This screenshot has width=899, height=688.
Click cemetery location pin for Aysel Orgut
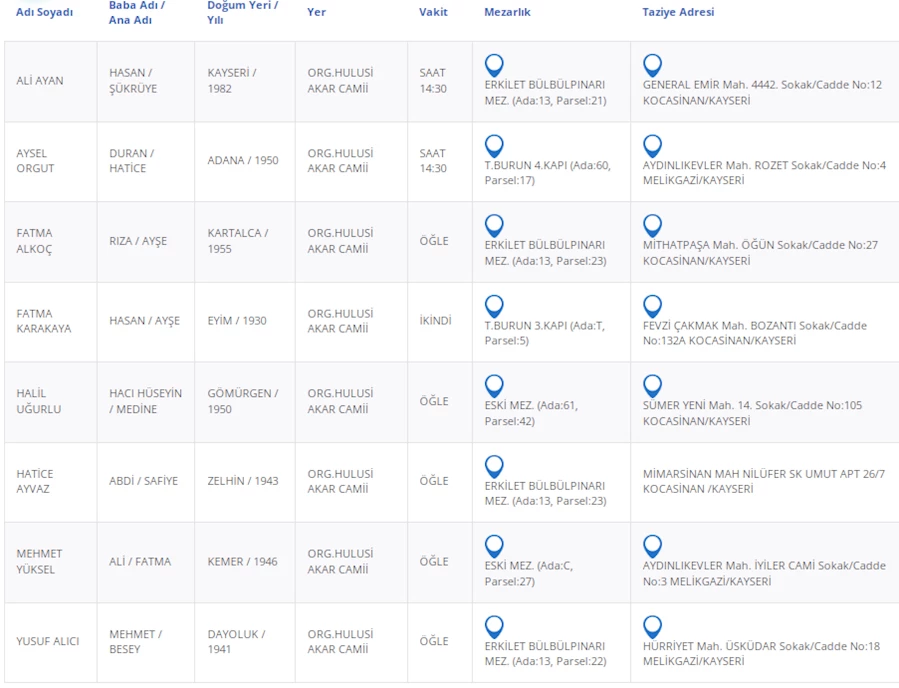click(494, 145)
